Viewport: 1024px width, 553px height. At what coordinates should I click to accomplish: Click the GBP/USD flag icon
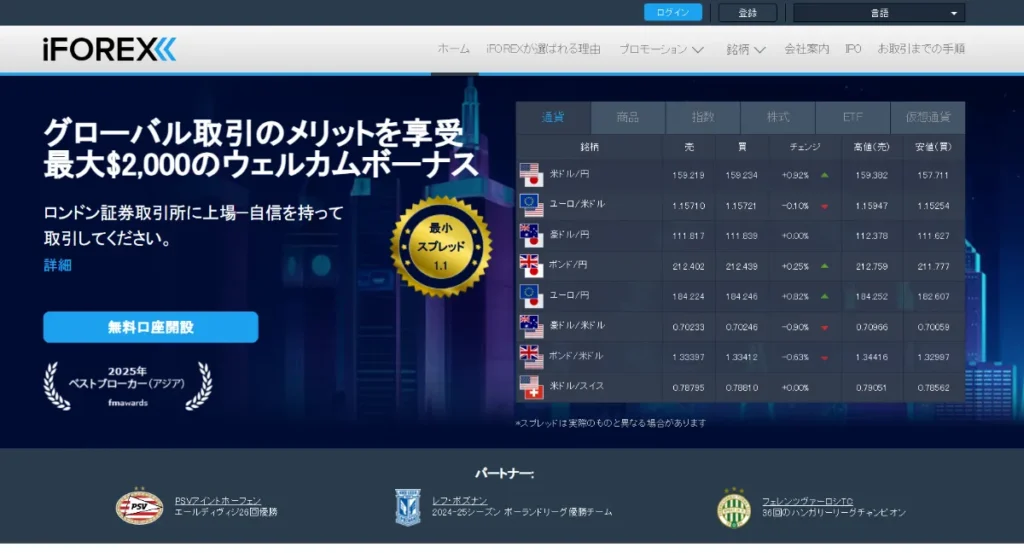[531, 357]
